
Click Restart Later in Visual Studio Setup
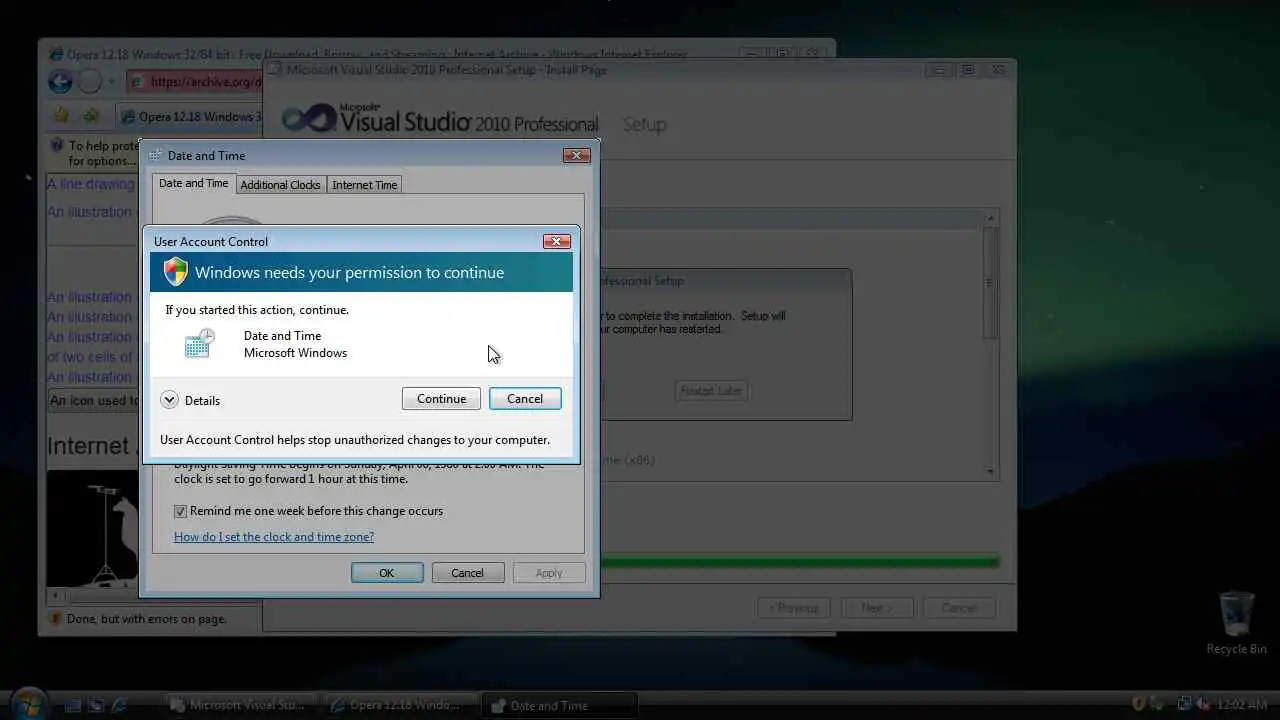point(711,391)
